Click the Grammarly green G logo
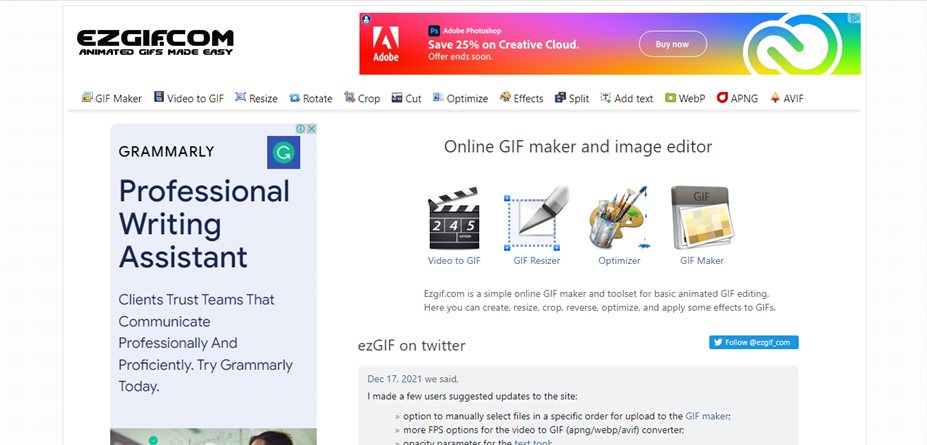The height and width of the screenshot is (445, 927). pos(284,153)
